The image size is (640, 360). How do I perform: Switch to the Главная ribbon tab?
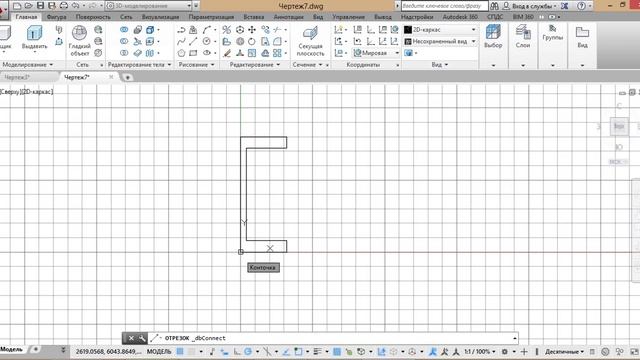point(26,17)
